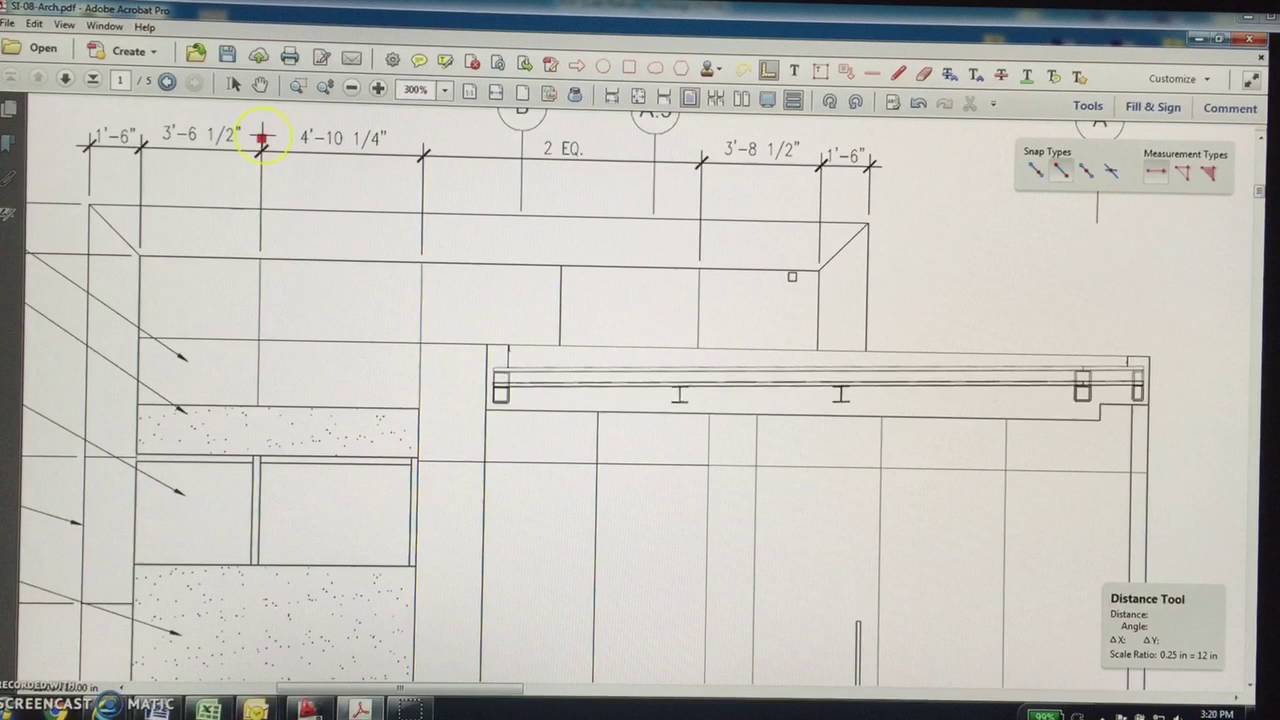
Task: Choose the arrow selection tool
Action: click(x=234, y=85)
